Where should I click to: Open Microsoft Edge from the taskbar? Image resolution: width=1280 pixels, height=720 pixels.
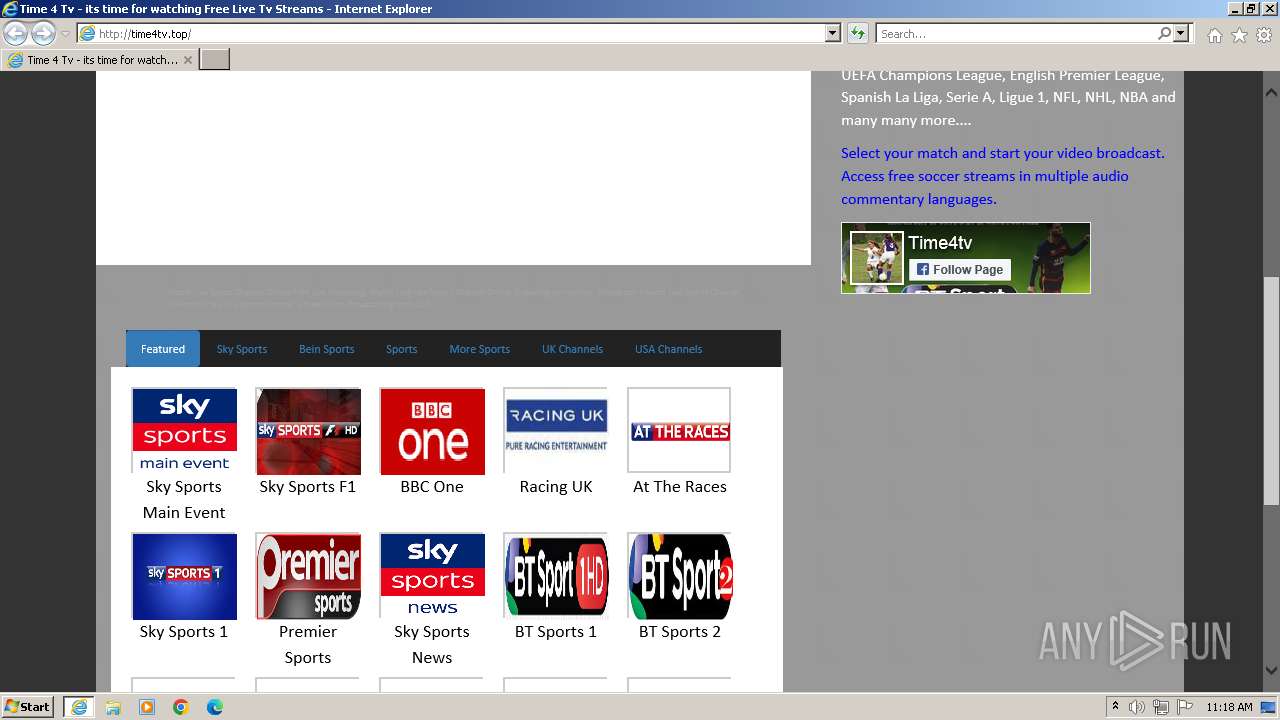click(x=215, y=707)
